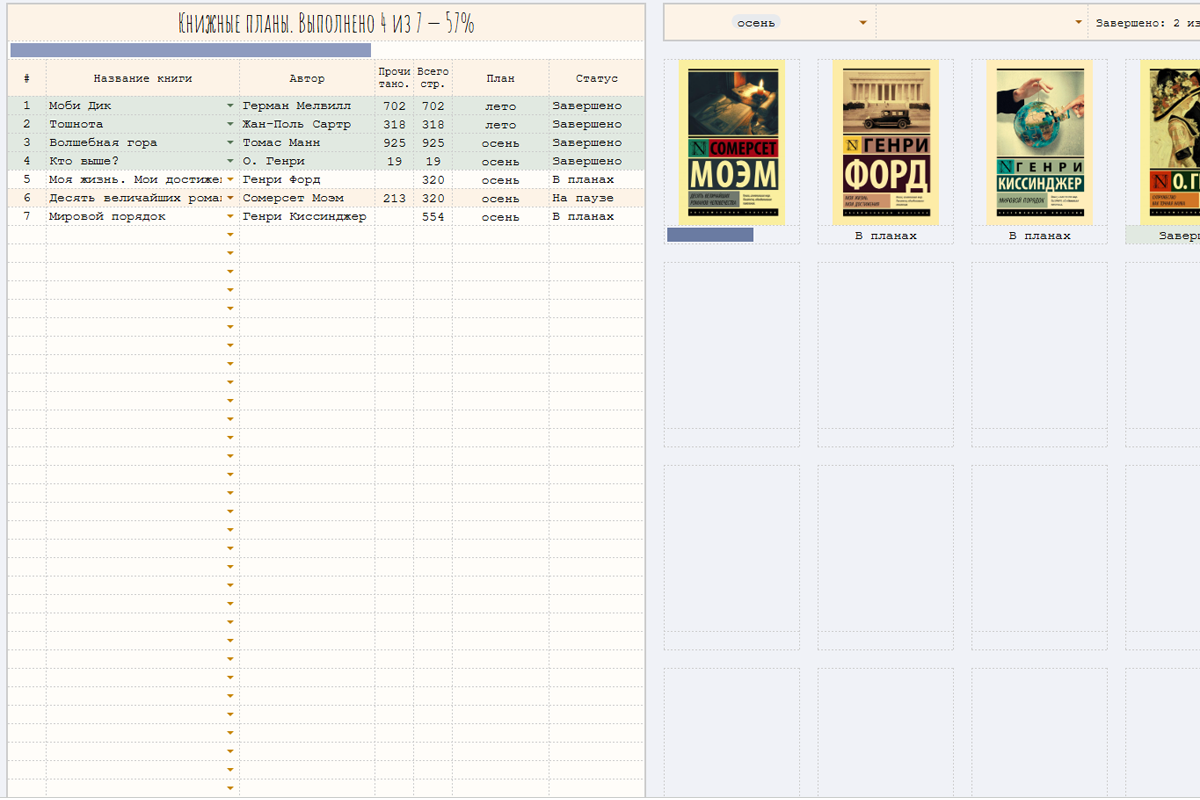Click the author cell "Сомерсет Моэм"
This screenshot has width=1200, height=800.
click(307, 198)
